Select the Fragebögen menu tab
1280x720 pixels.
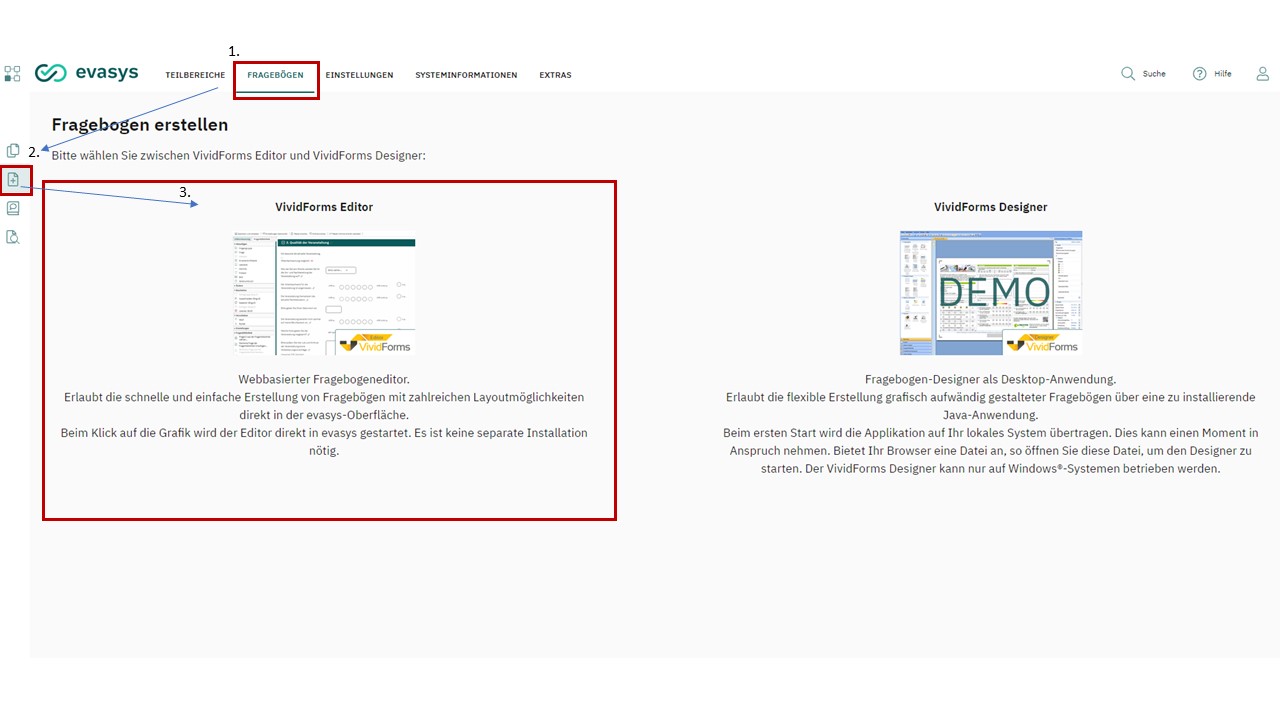(276, 75)
